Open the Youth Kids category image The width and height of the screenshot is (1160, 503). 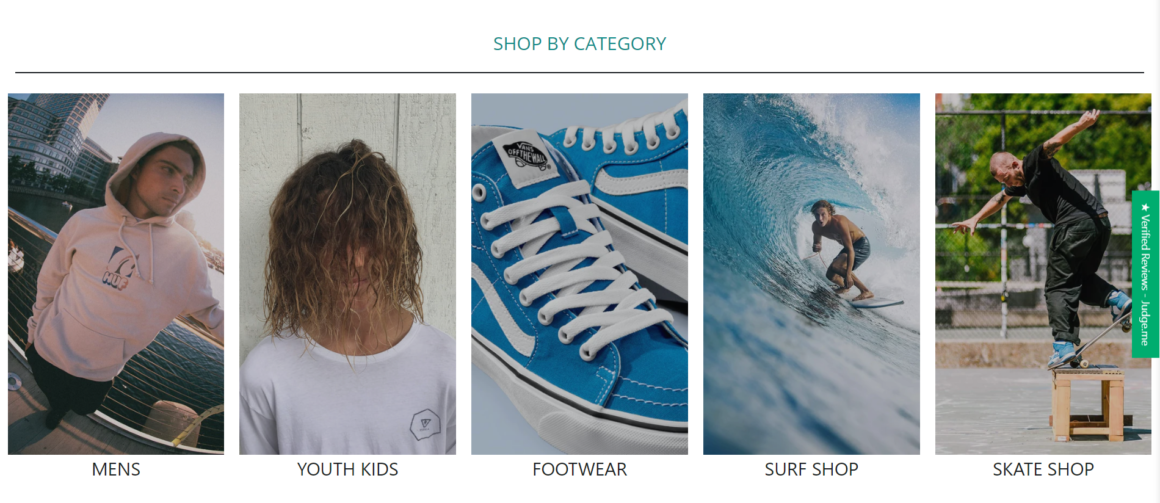348,274
